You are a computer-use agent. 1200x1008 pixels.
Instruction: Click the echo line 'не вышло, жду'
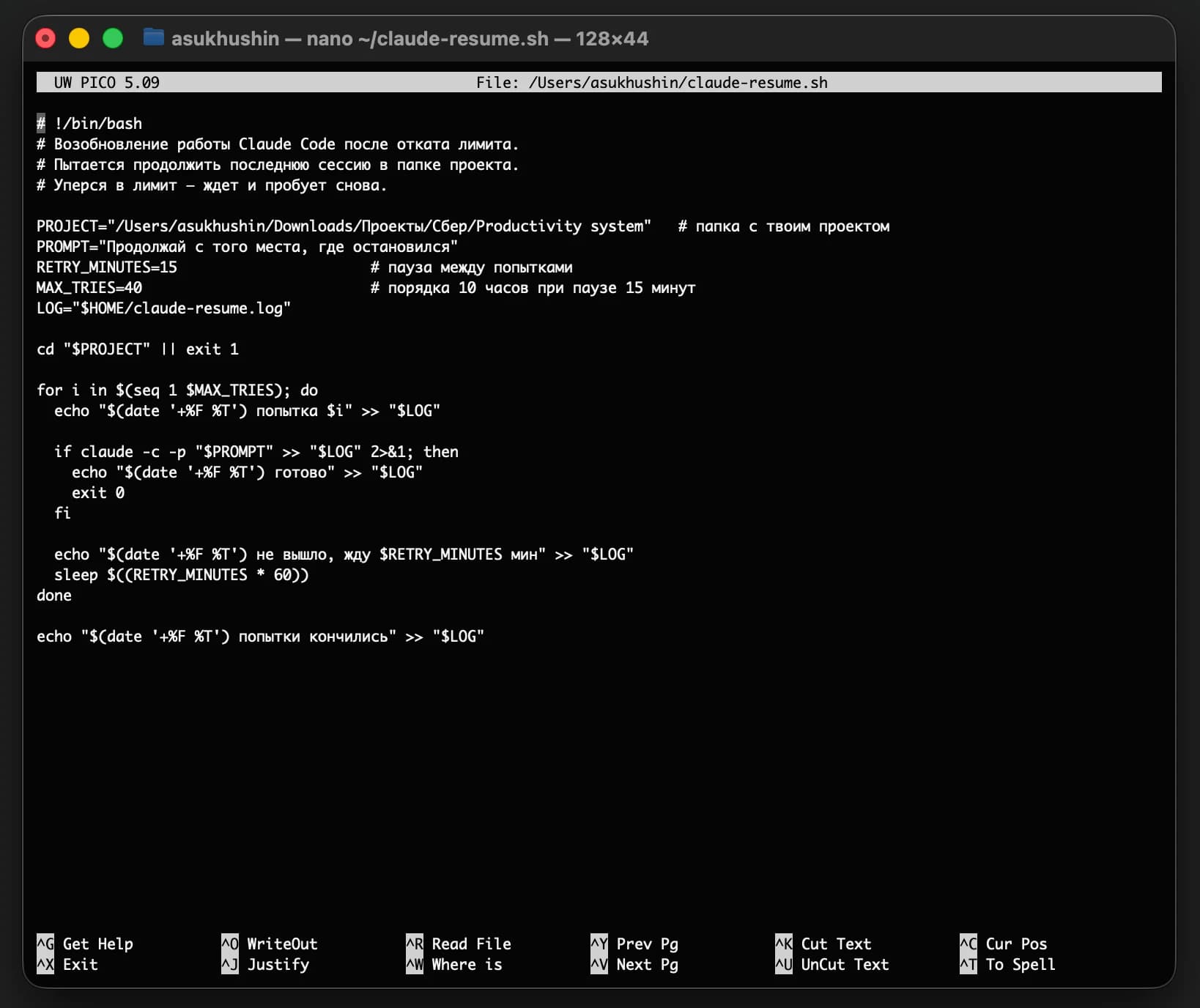click(344, 555)
